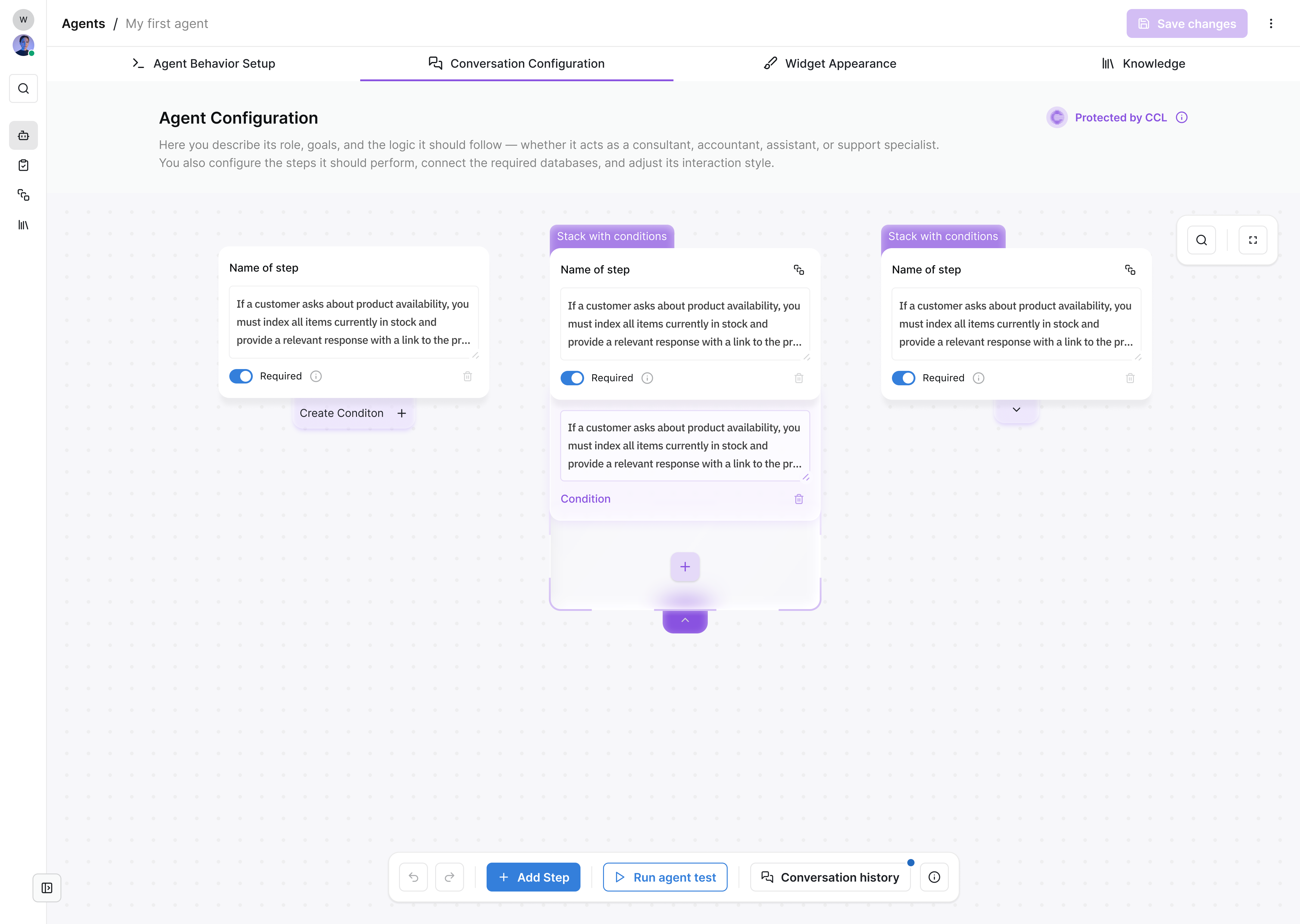The height and width of the screenshot is (924, 1300).
Task: Delete the Condition via purple trash icon
Action: pyautogui.click(x=799, y=499)
